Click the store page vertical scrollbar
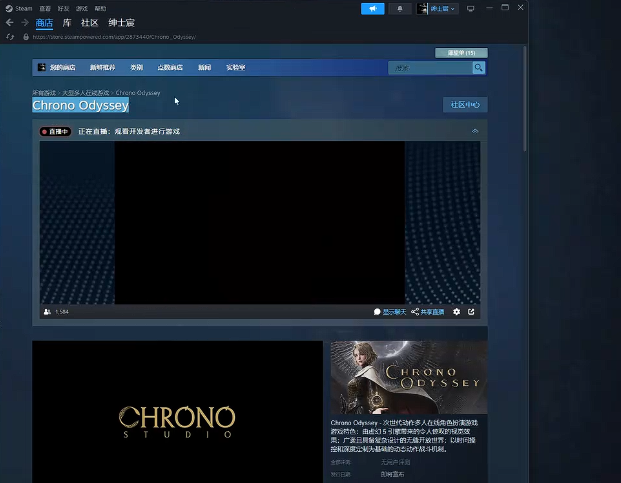The width and height of the screenshot is (621, 483). click(x=525, y=99)
